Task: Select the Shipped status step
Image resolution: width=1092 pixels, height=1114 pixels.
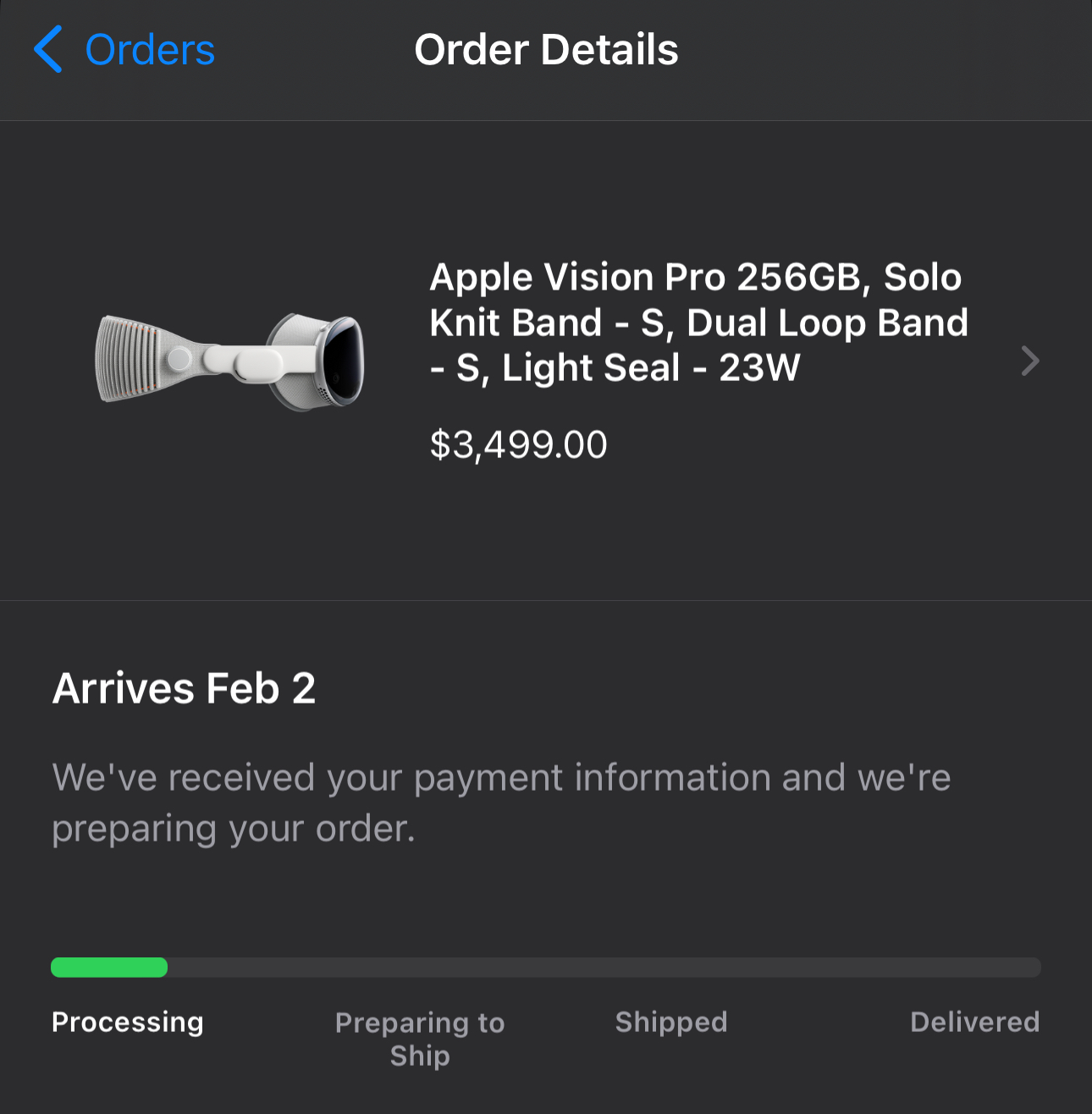Action: 671,1022
